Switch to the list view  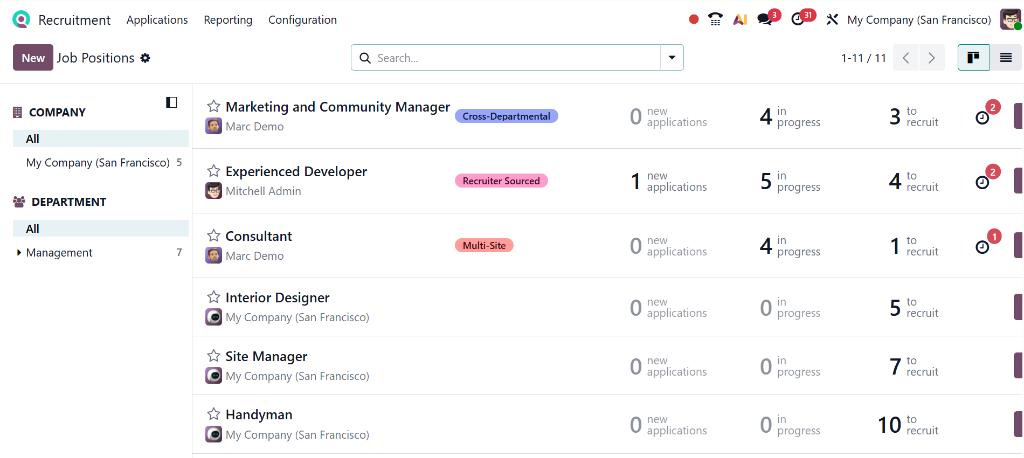1006,58
